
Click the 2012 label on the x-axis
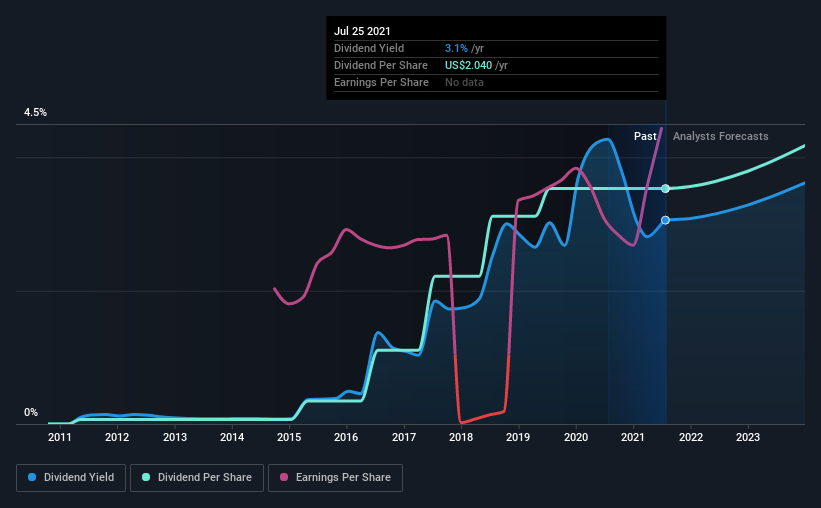[117, 437]
